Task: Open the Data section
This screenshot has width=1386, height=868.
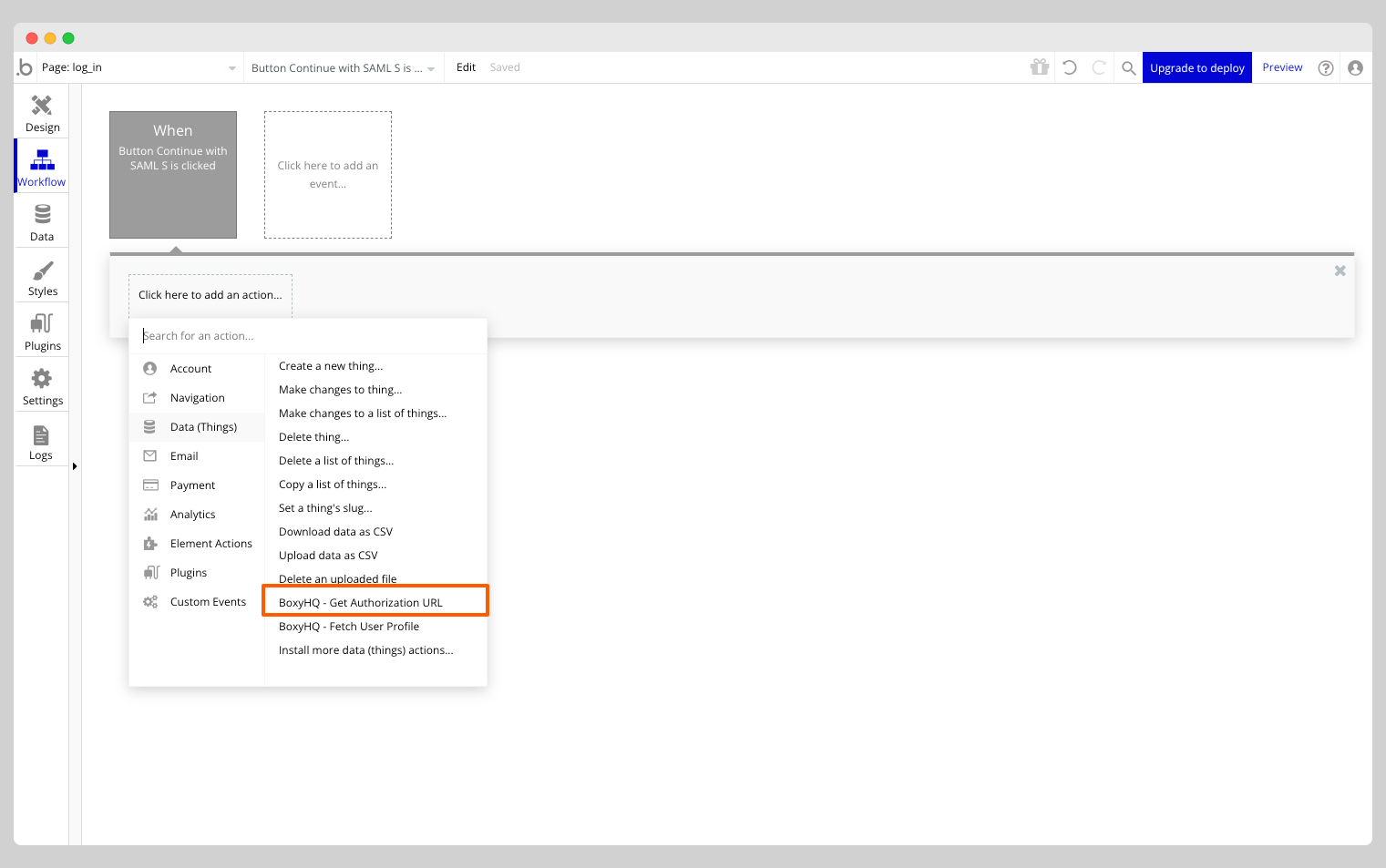Action: click(41, 220)
